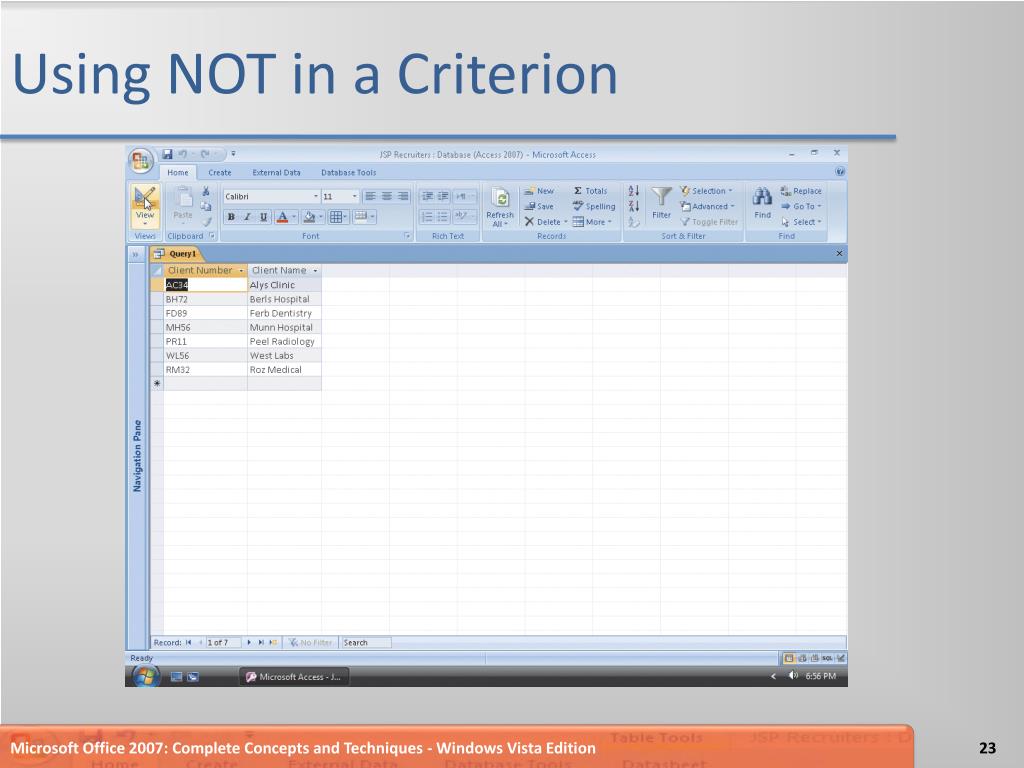Click the Font Color red A button
Viewport: 1024px width, 768px height.
[x=282, y=217]
